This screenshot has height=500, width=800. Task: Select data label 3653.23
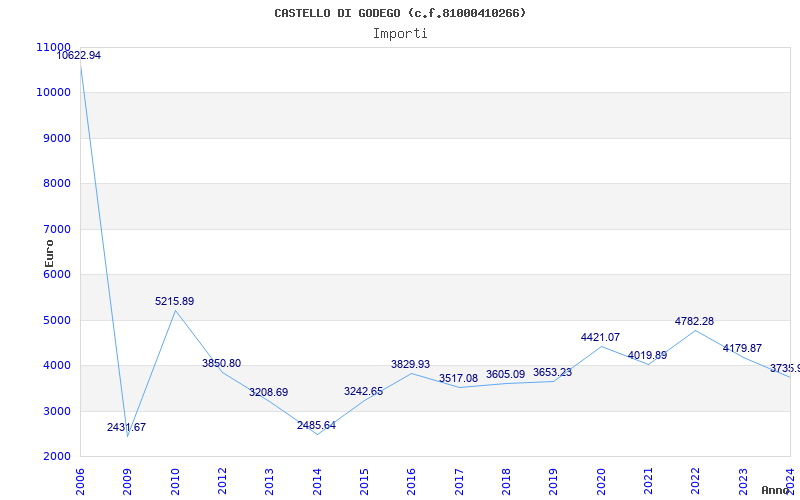coord(552,372)
